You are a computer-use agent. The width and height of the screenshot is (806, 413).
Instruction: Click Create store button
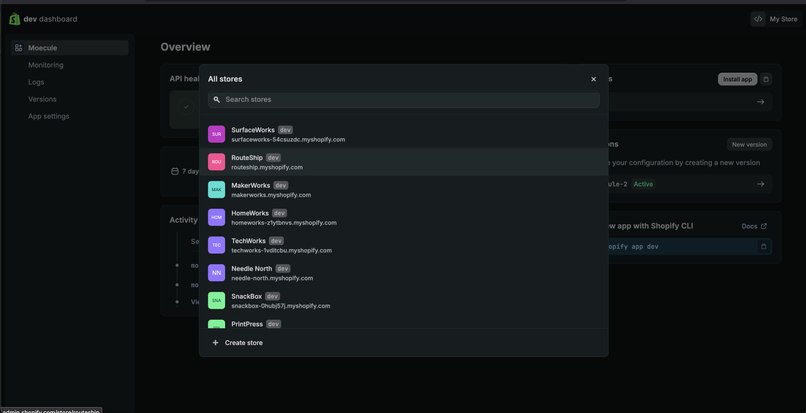[237, 343]
